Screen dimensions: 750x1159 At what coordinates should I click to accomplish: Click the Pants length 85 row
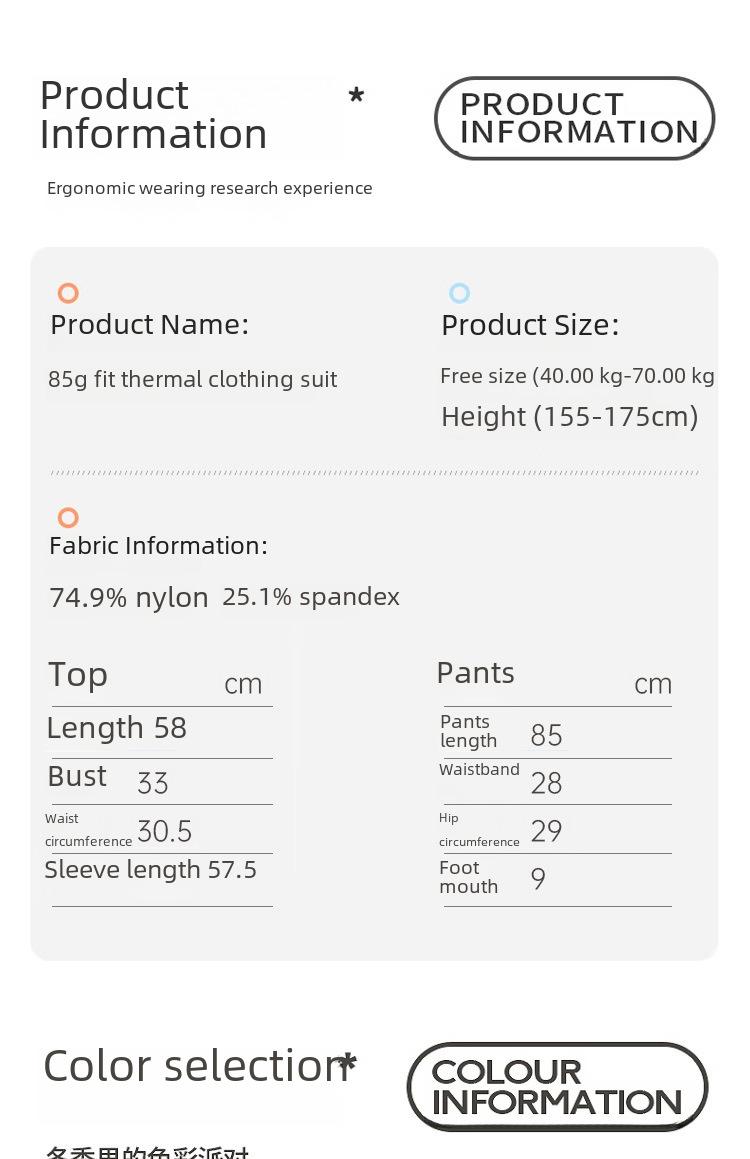tap(556, 733)
